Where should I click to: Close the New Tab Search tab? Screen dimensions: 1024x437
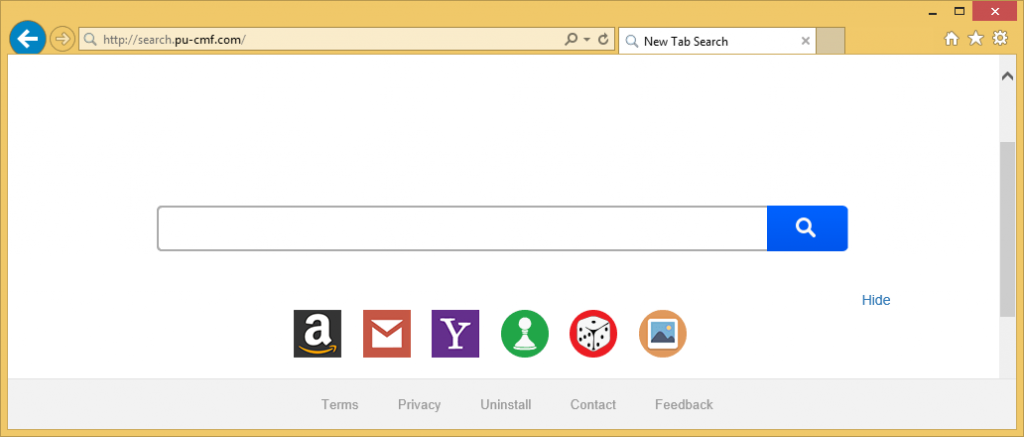805,41
